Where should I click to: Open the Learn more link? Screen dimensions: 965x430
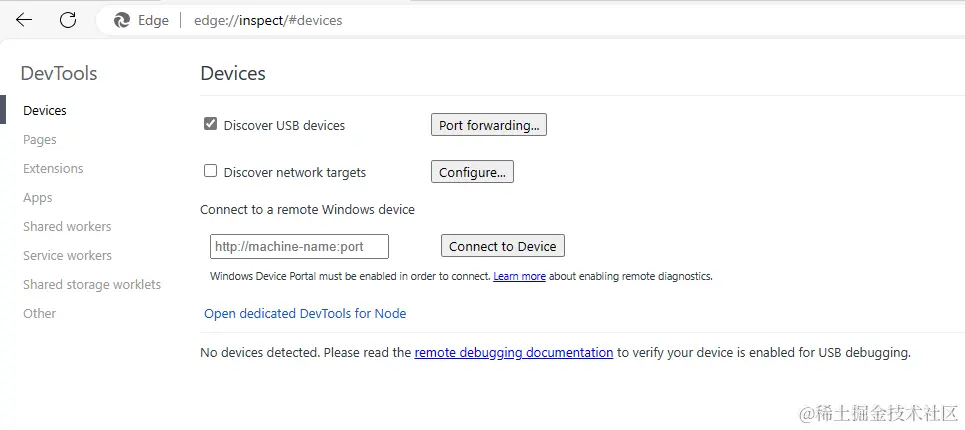click(519, 276)
